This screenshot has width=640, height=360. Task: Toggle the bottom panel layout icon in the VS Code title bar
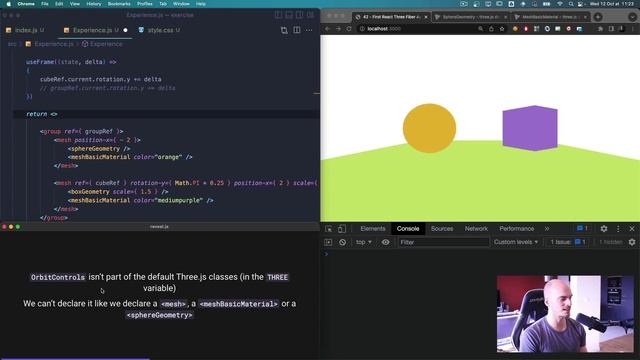tap(289, 15)
